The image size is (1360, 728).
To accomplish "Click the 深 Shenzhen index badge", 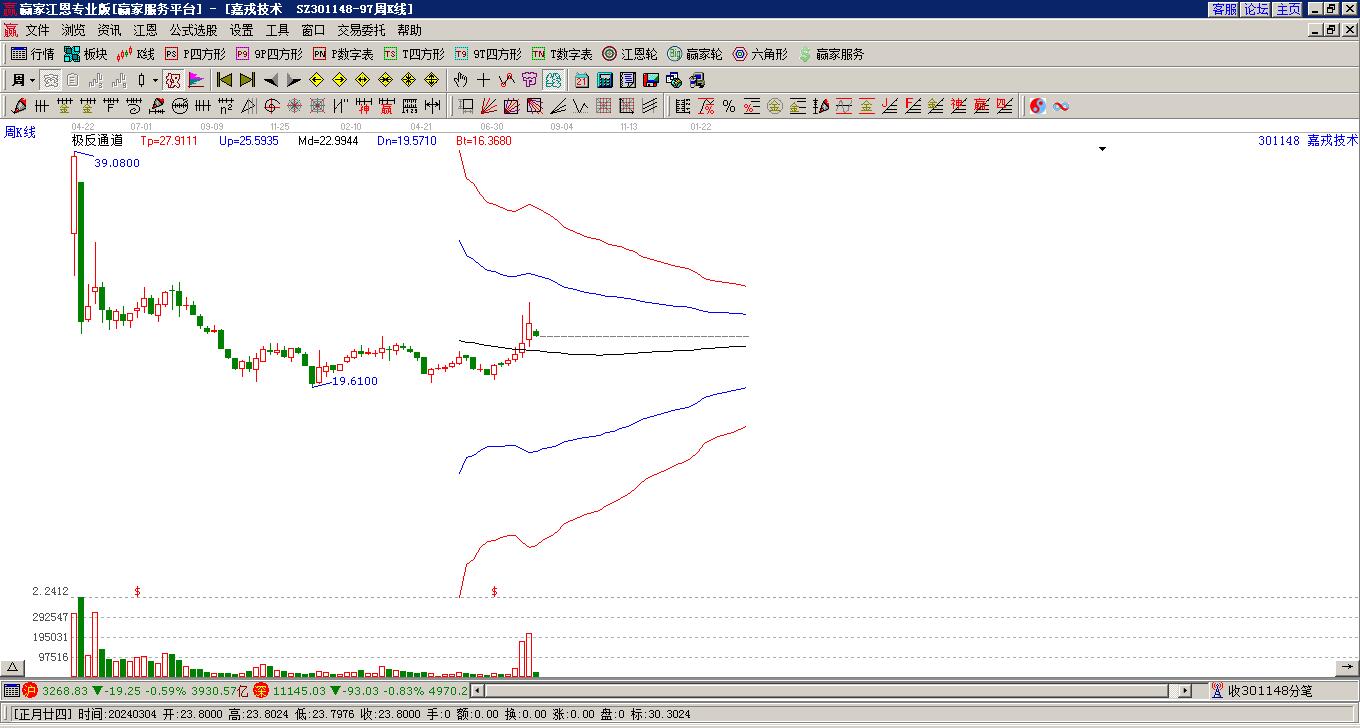I will [261, 690].
